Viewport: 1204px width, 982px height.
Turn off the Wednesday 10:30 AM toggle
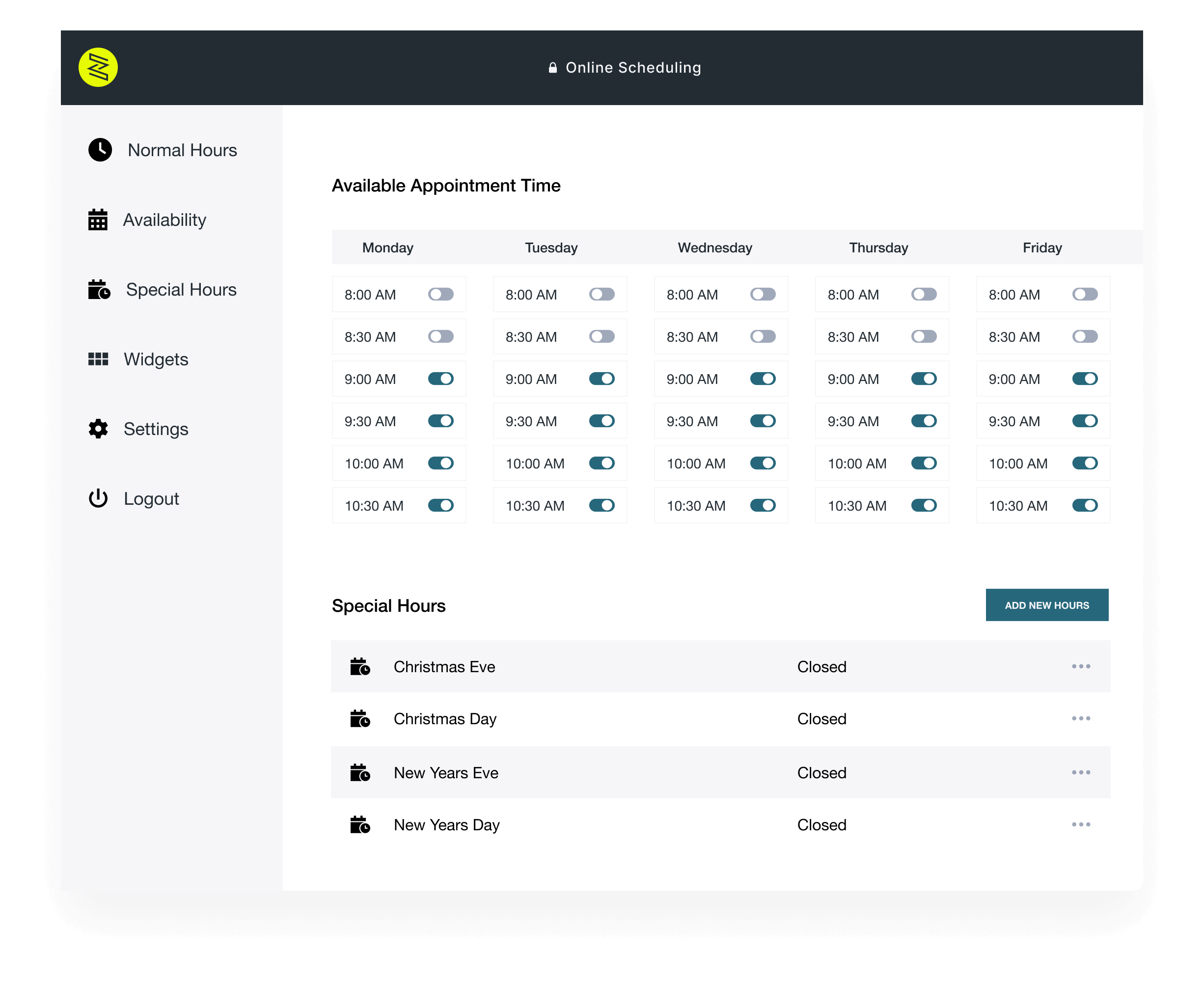coord(763,505)
